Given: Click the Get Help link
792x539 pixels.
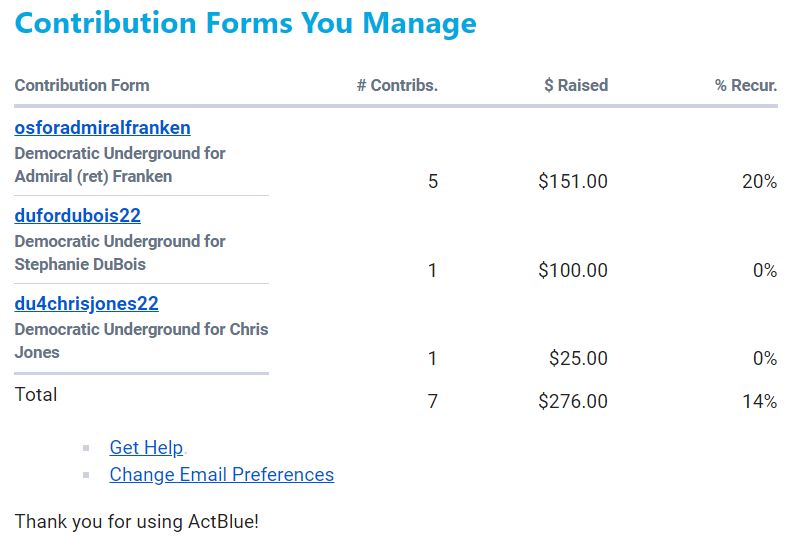Looking at the screenshot, I should coord(146,448).
